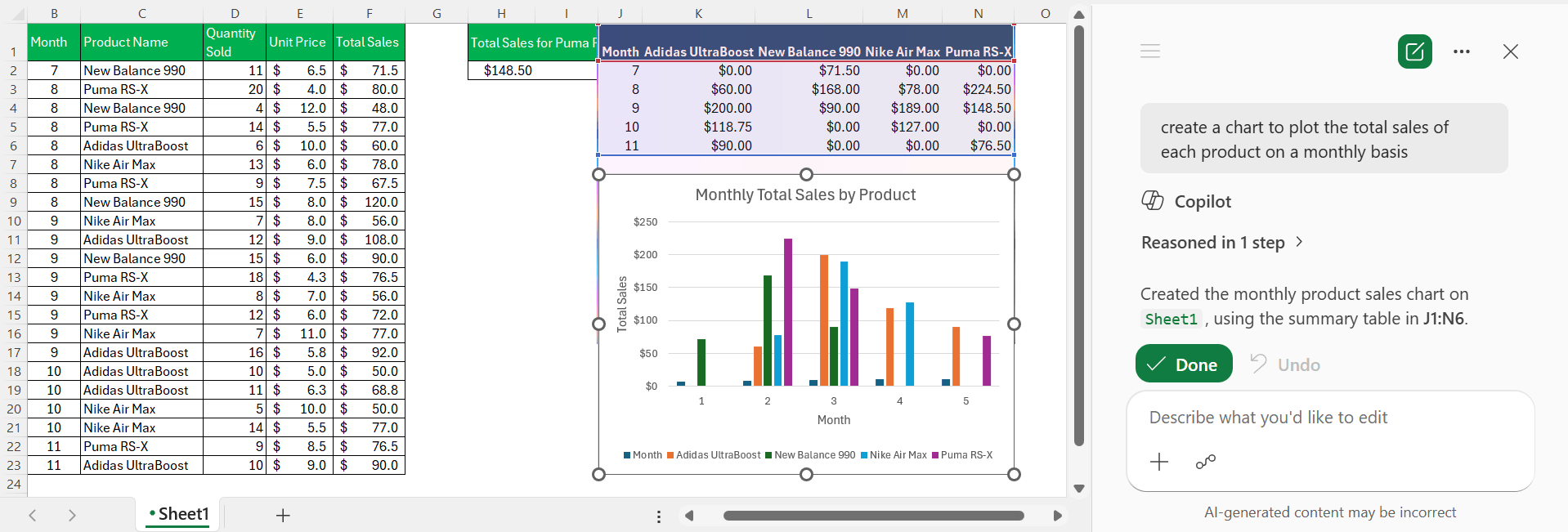1568x532 pixels.
Task: Select the 108.0 total sales cell
Action: (x=369, y=239)
